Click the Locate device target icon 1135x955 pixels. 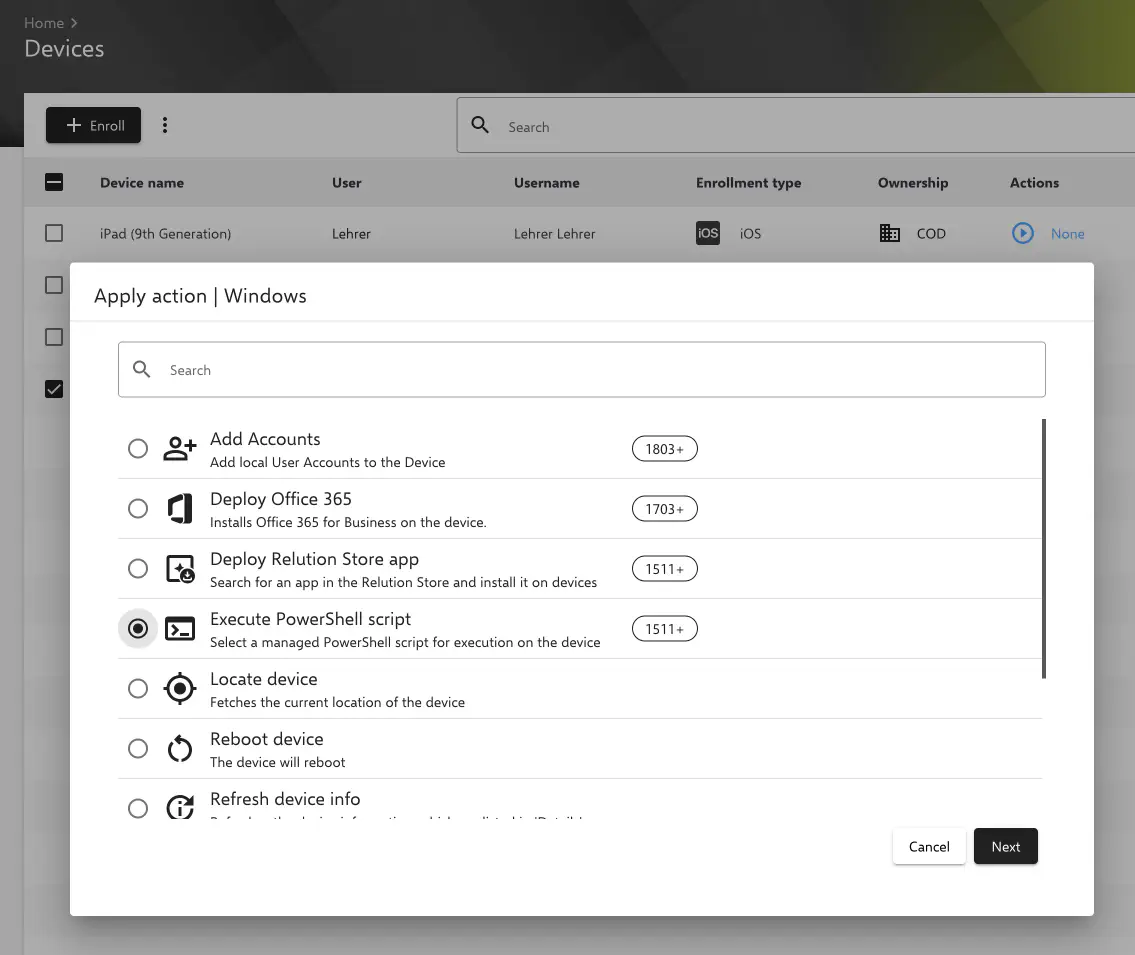tap(180, 689)
